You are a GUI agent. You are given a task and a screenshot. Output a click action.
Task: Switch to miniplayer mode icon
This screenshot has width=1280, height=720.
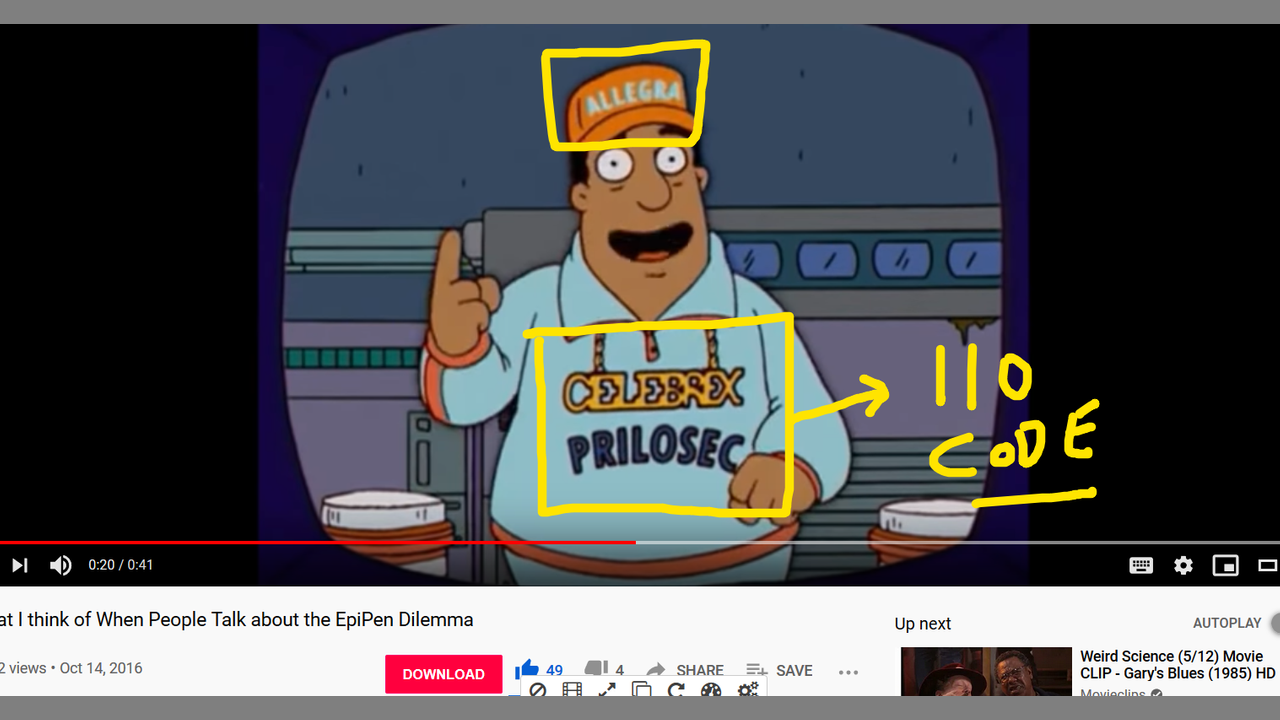(x=1225, y=565)
